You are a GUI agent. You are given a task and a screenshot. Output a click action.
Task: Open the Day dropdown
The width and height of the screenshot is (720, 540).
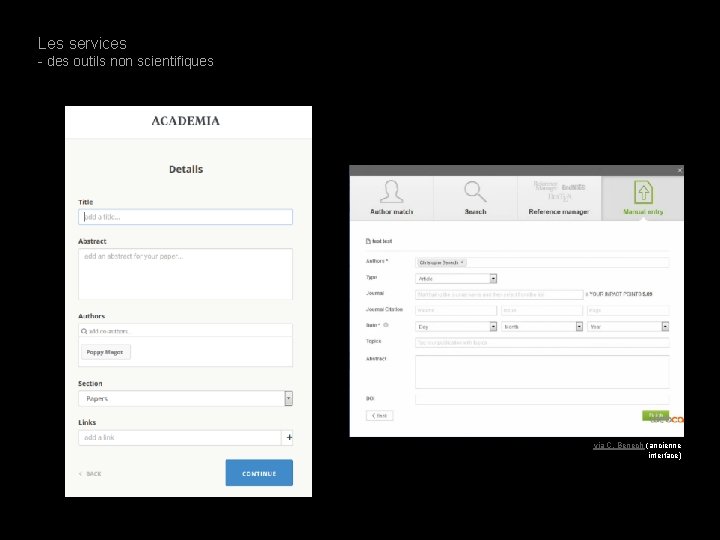456,326
